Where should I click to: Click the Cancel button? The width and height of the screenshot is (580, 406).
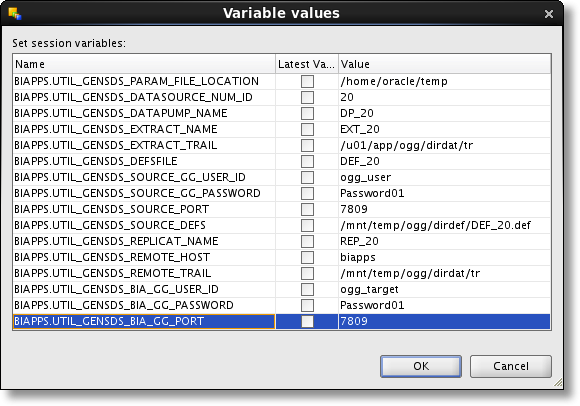tap(510, 366)
